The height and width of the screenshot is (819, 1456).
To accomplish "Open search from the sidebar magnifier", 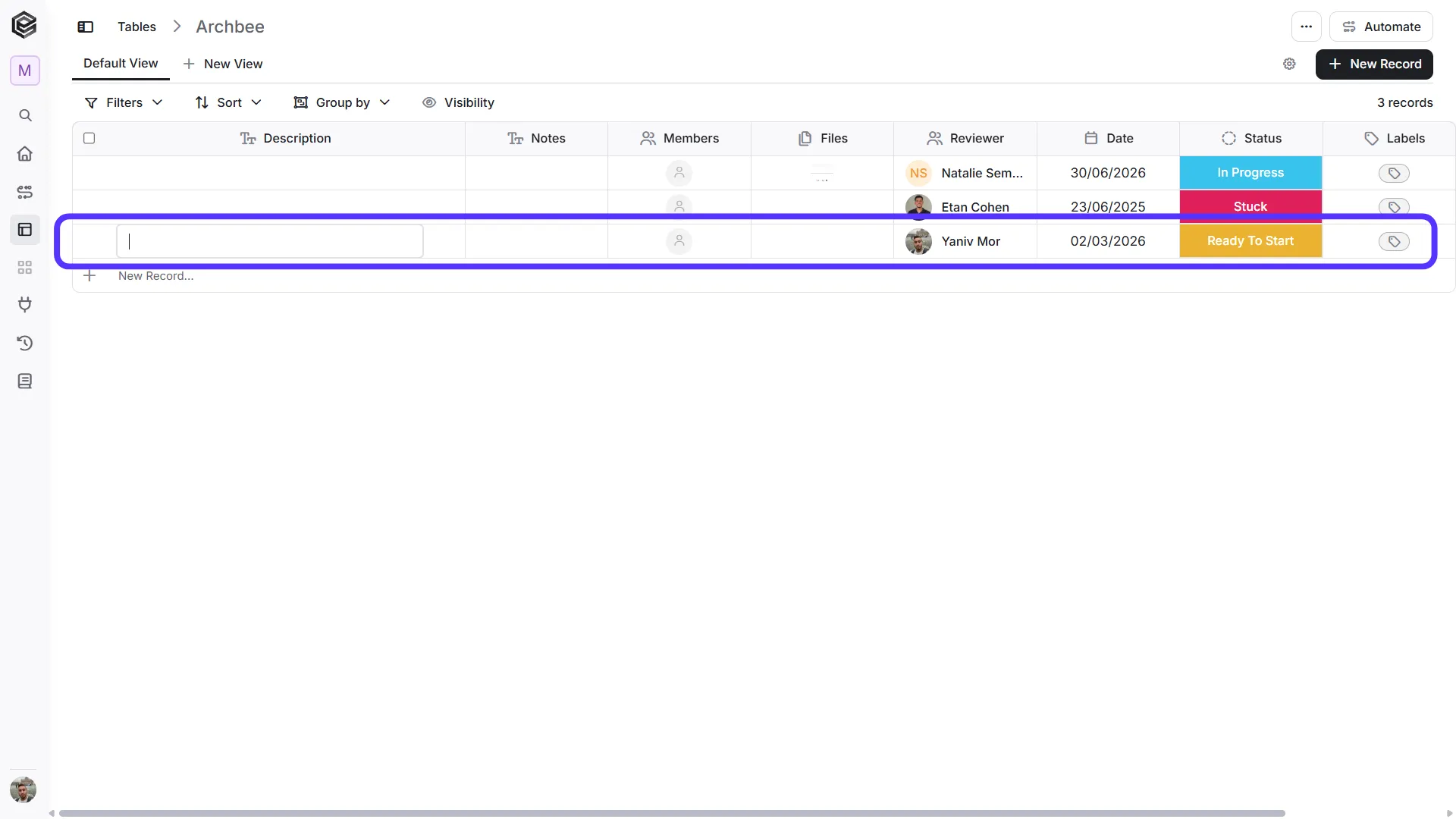I will [25, 115].
